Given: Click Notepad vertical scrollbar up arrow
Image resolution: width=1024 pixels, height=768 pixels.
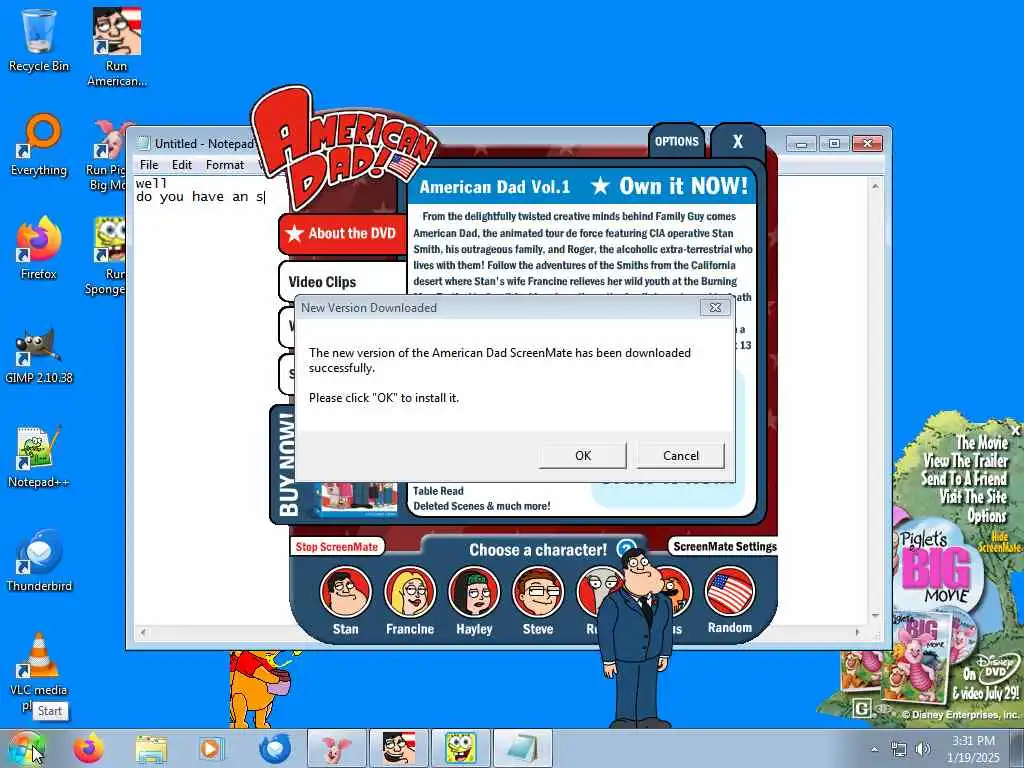Looking at the screenshot, I should (875, 187).
